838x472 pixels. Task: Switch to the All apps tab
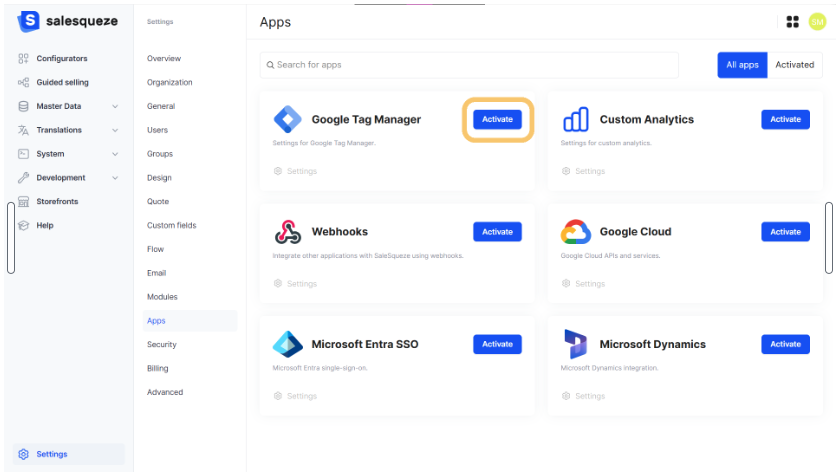coord(742,65)
